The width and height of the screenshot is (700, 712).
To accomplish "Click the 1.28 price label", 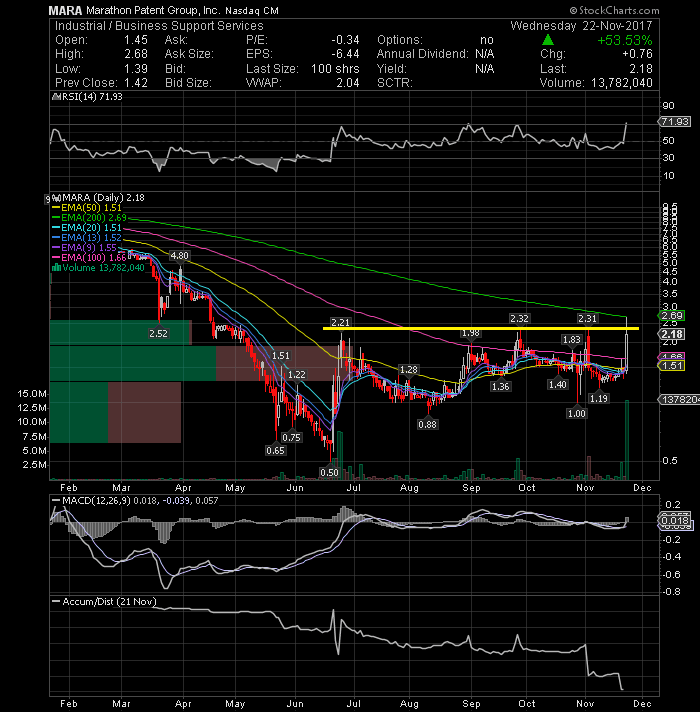I will click(408, 370).
